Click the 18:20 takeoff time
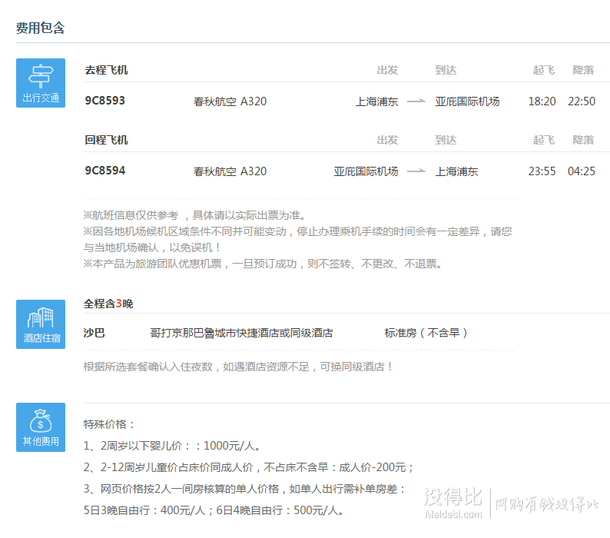Screen dimensions: 610x538 point(542,102)
